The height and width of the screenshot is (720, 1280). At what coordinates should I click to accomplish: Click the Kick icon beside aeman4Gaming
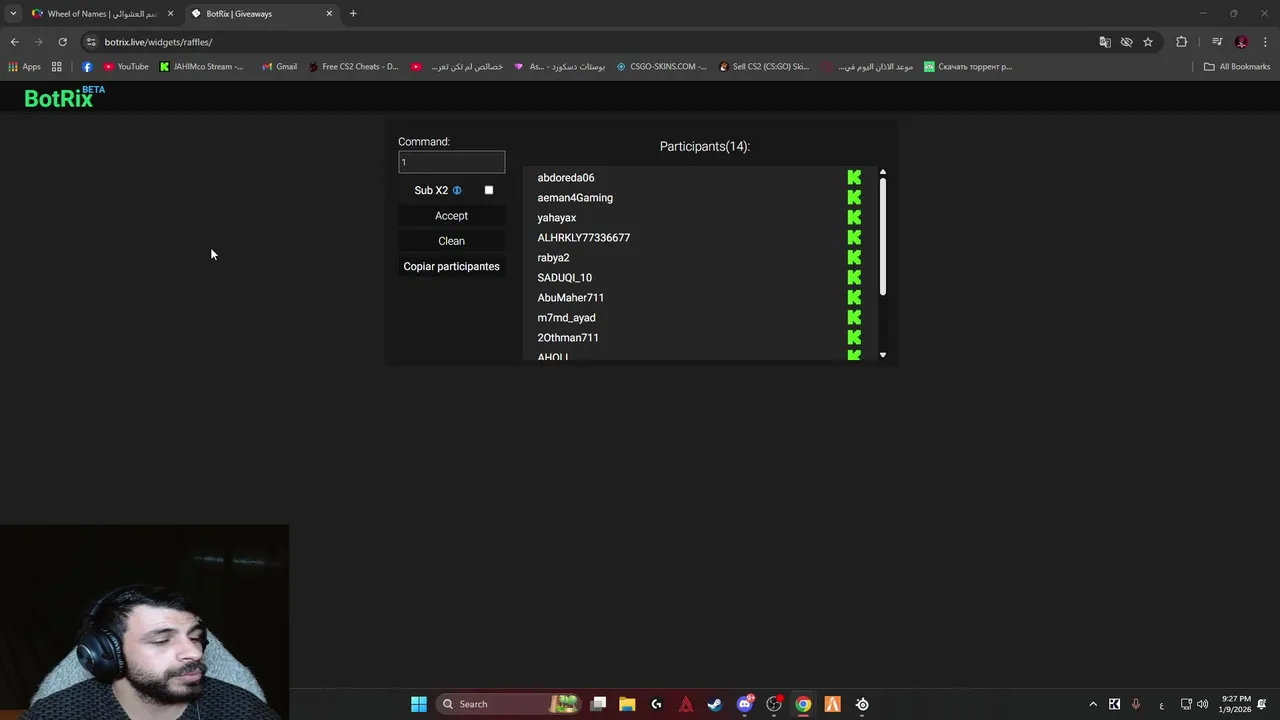pos(854,197)
